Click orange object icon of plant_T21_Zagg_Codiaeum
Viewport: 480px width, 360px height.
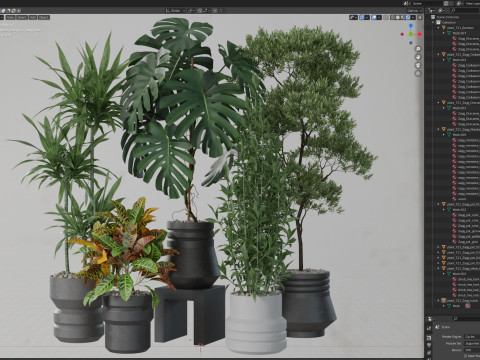444,54
